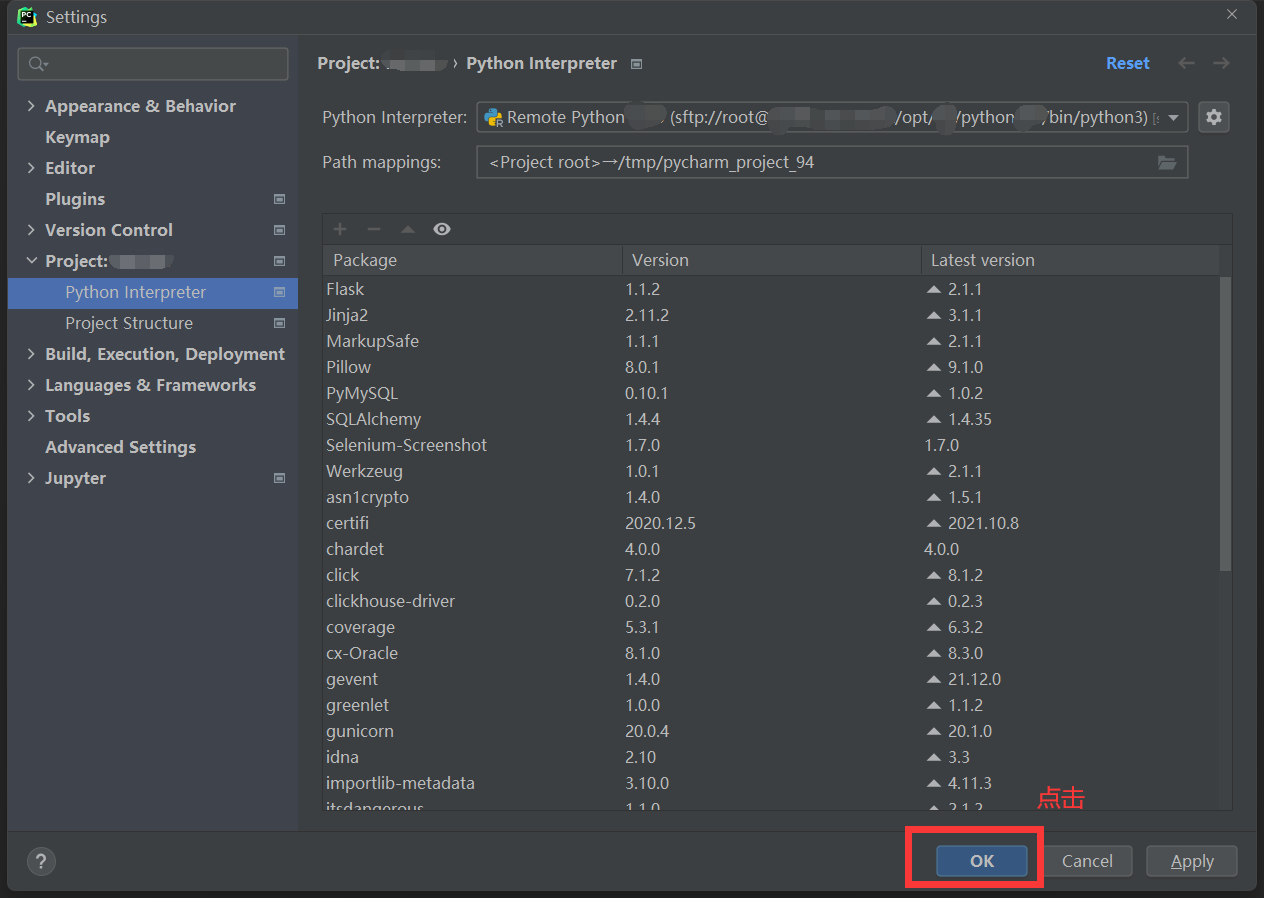
Task: Select the PyMySQL package row
Action: point(771,393)
